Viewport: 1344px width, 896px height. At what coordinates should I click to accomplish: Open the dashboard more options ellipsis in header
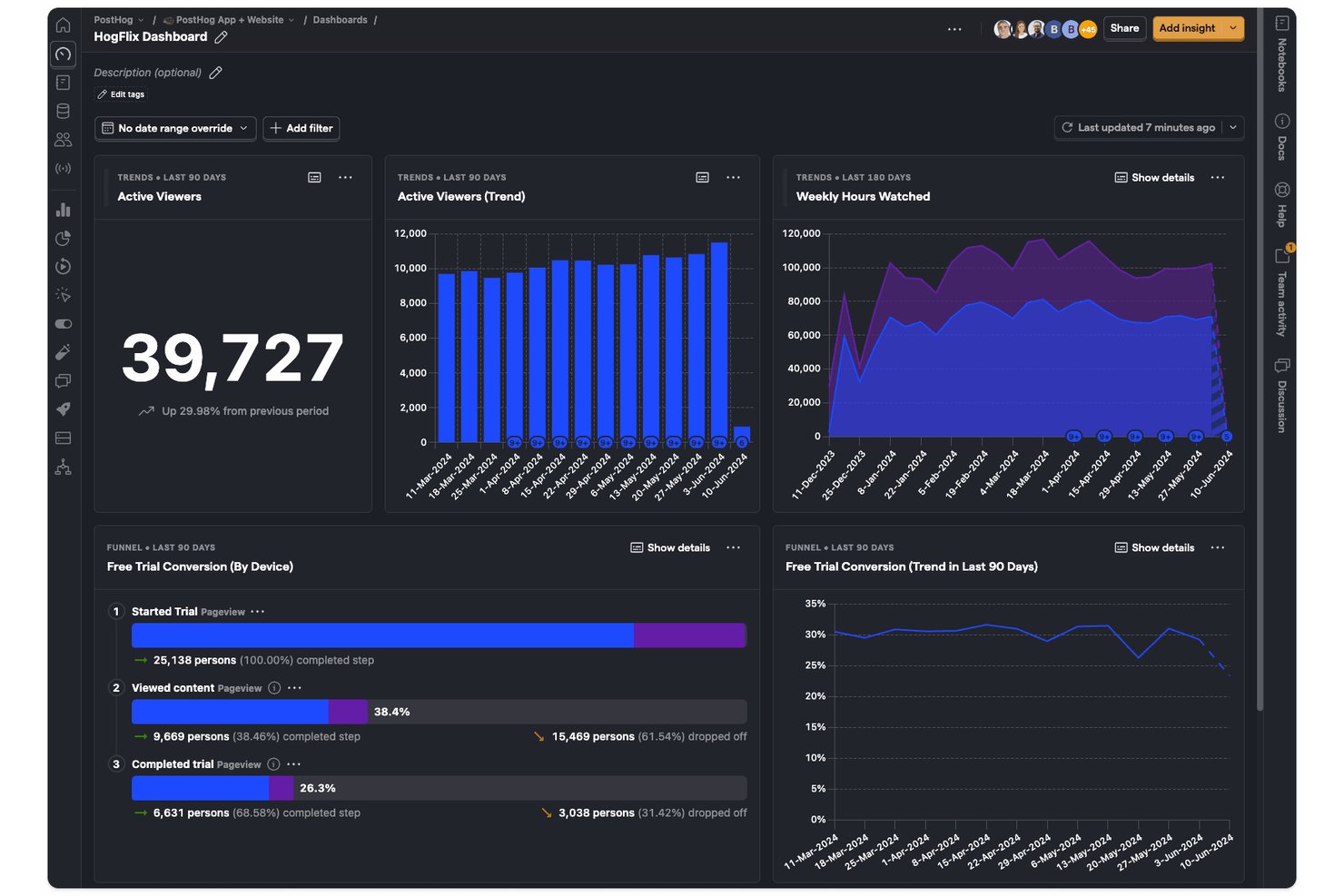click(954, 29)
